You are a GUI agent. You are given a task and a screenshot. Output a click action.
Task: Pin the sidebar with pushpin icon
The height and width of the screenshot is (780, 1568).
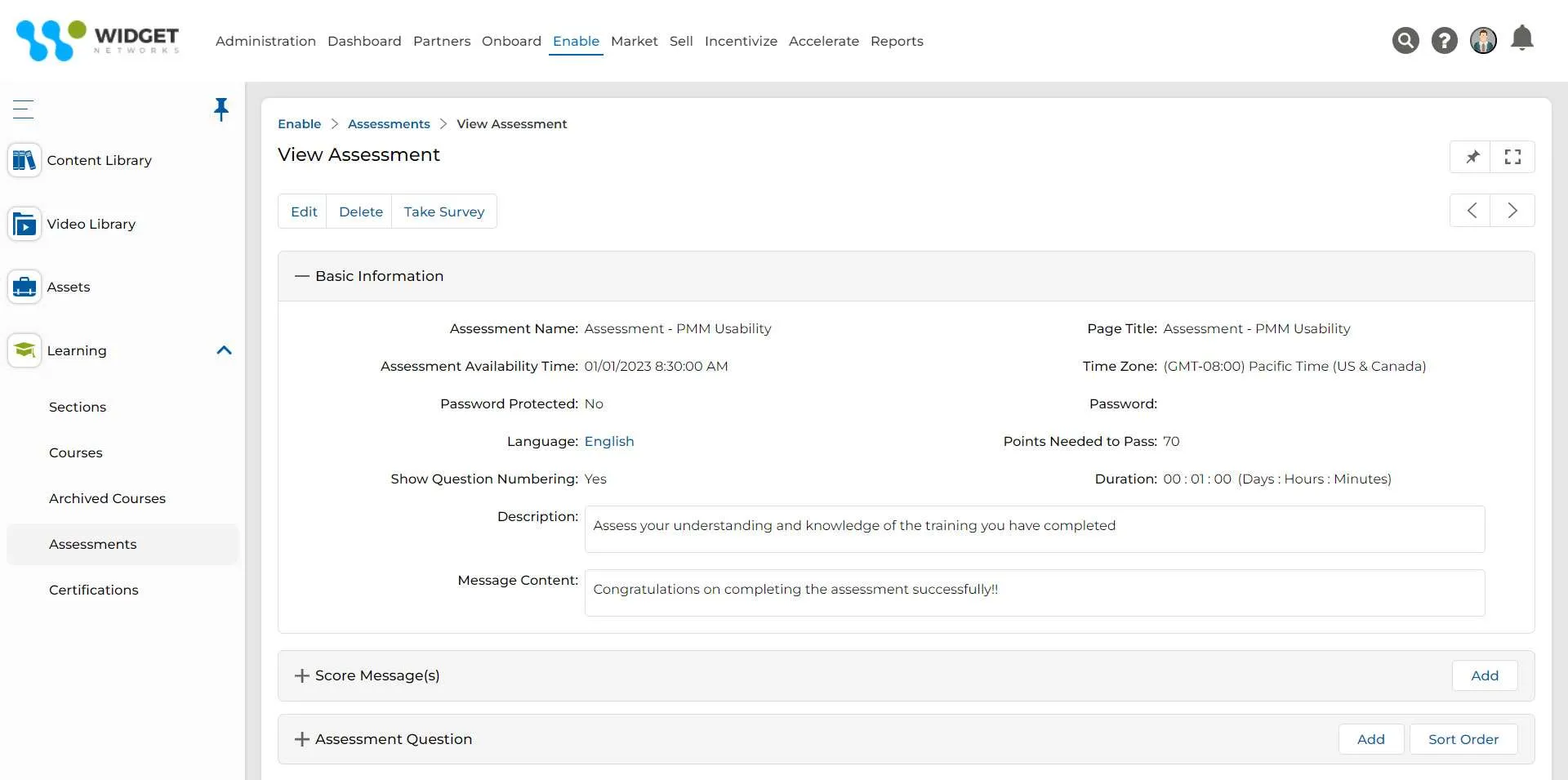[x=220, y=109]
